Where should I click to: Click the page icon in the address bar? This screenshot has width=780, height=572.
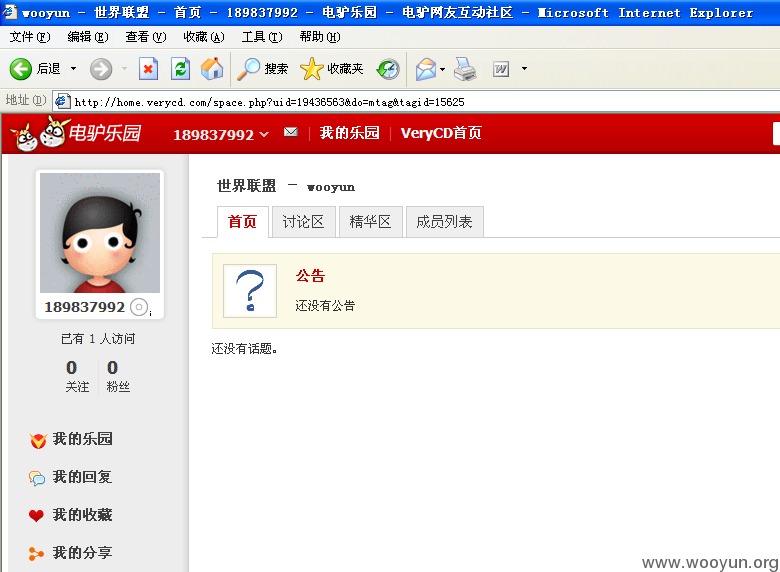pos(62,101)
